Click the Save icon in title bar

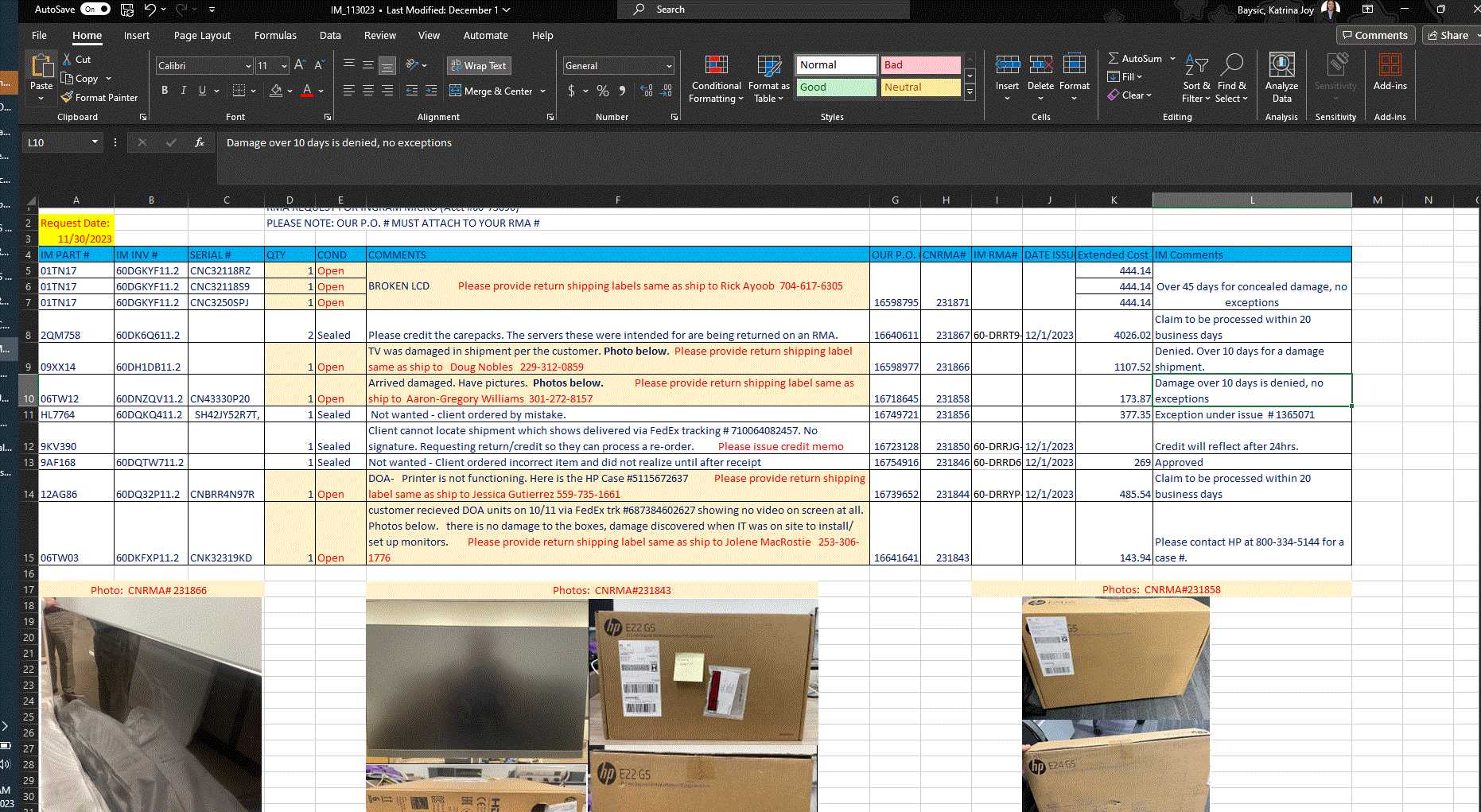pyautogui.click(x=127, y=10)
